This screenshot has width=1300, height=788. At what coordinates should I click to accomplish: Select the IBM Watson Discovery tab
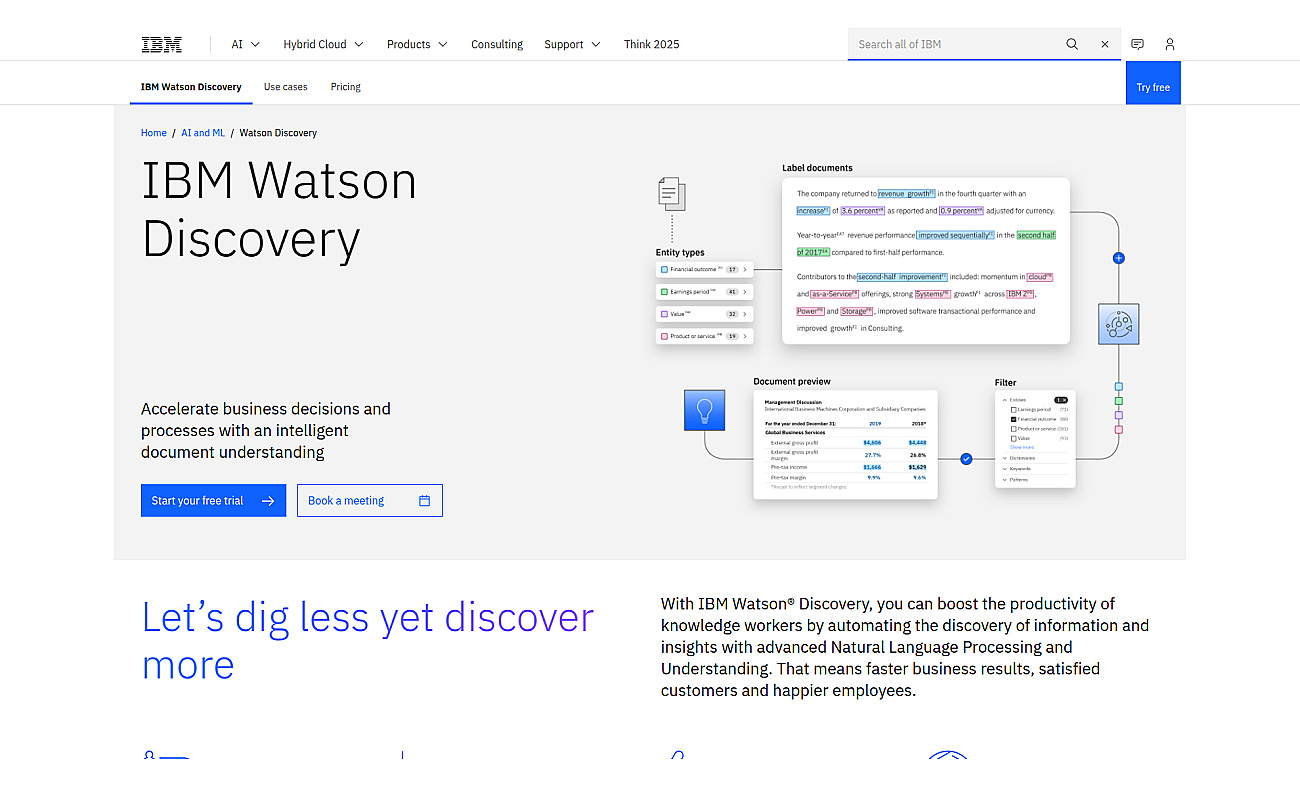(x=191, y=87)
